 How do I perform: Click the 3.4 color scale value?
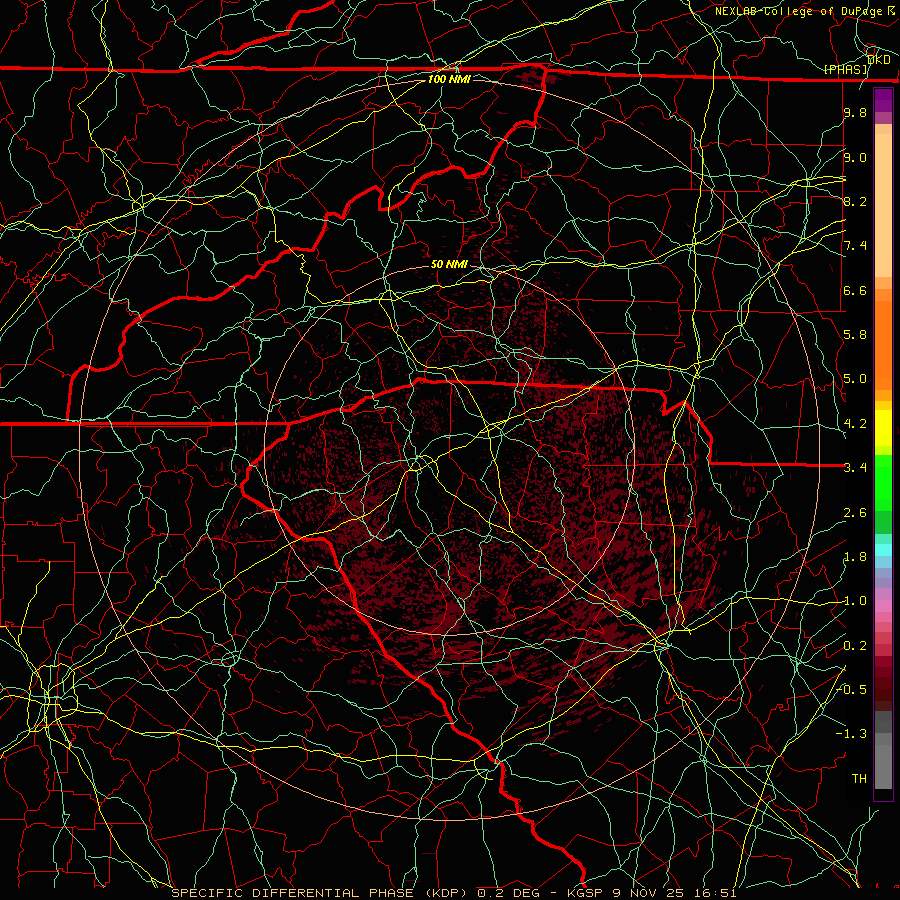click(855, 468)
